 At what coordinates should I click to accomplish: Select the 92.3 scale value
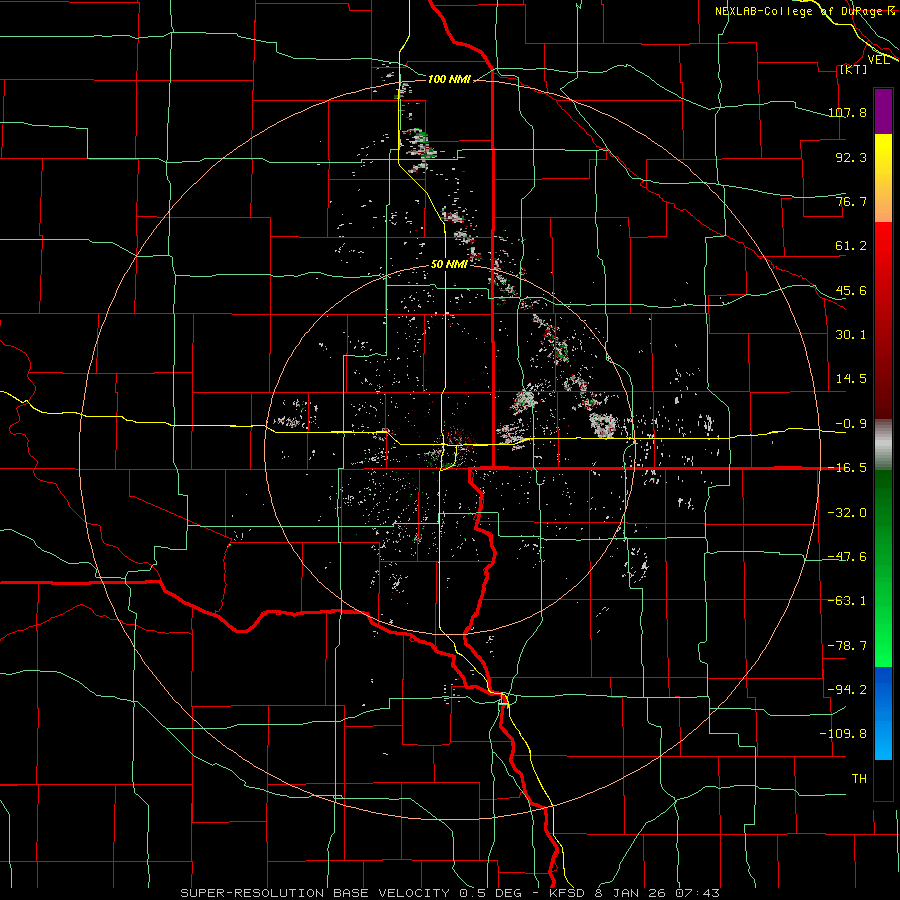click(851, 157)
